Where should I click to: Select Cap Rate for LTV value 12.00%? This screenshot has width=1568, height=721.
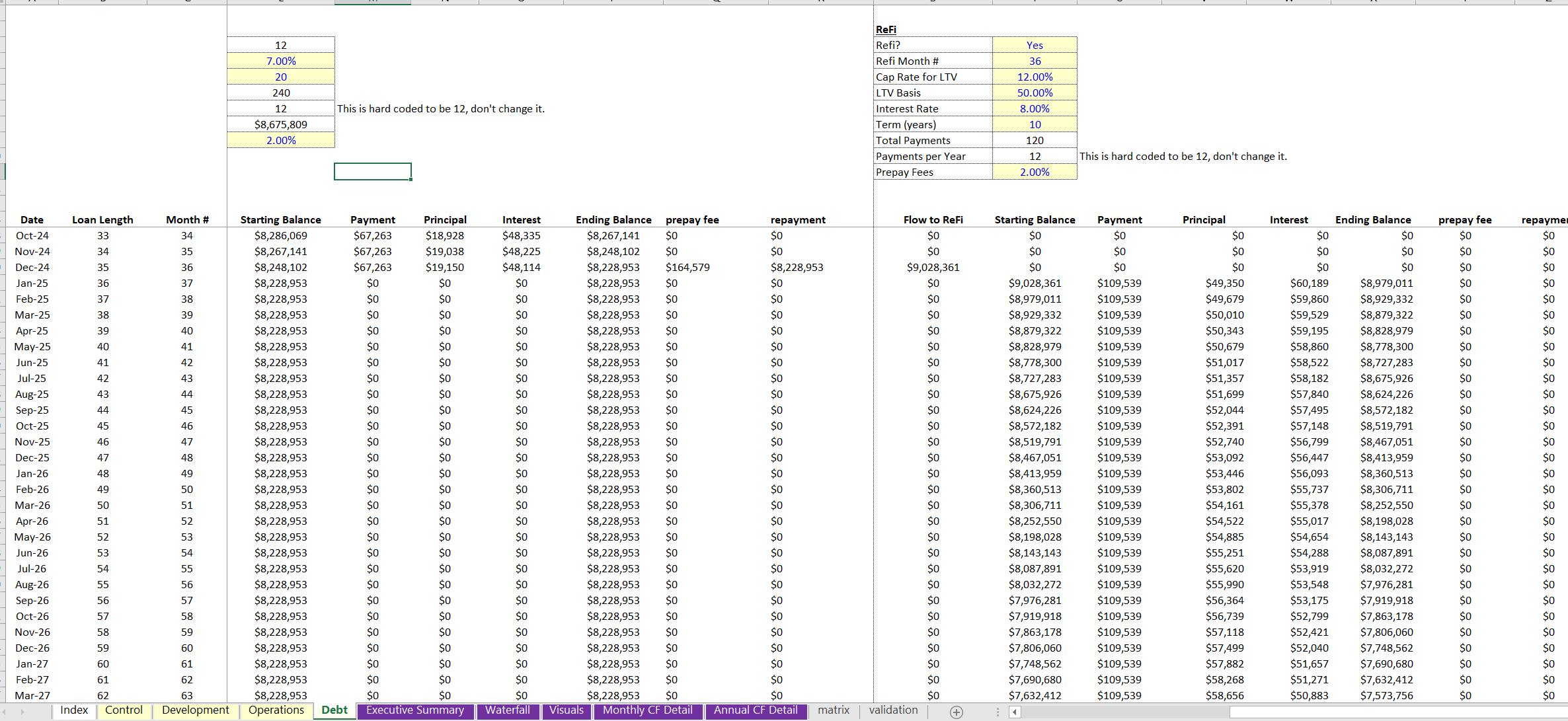pyautogui.click(x=1035, y=77)
